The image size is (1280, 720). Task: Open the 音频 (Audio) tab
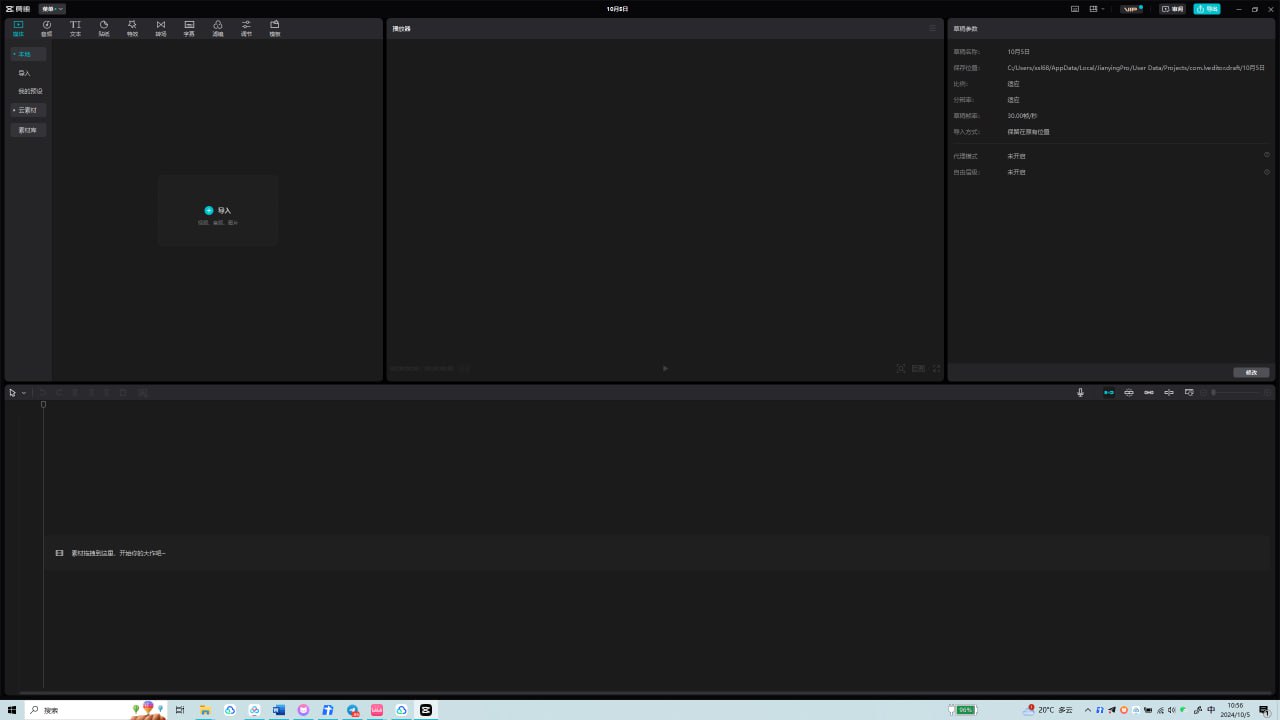coord(46,28)
